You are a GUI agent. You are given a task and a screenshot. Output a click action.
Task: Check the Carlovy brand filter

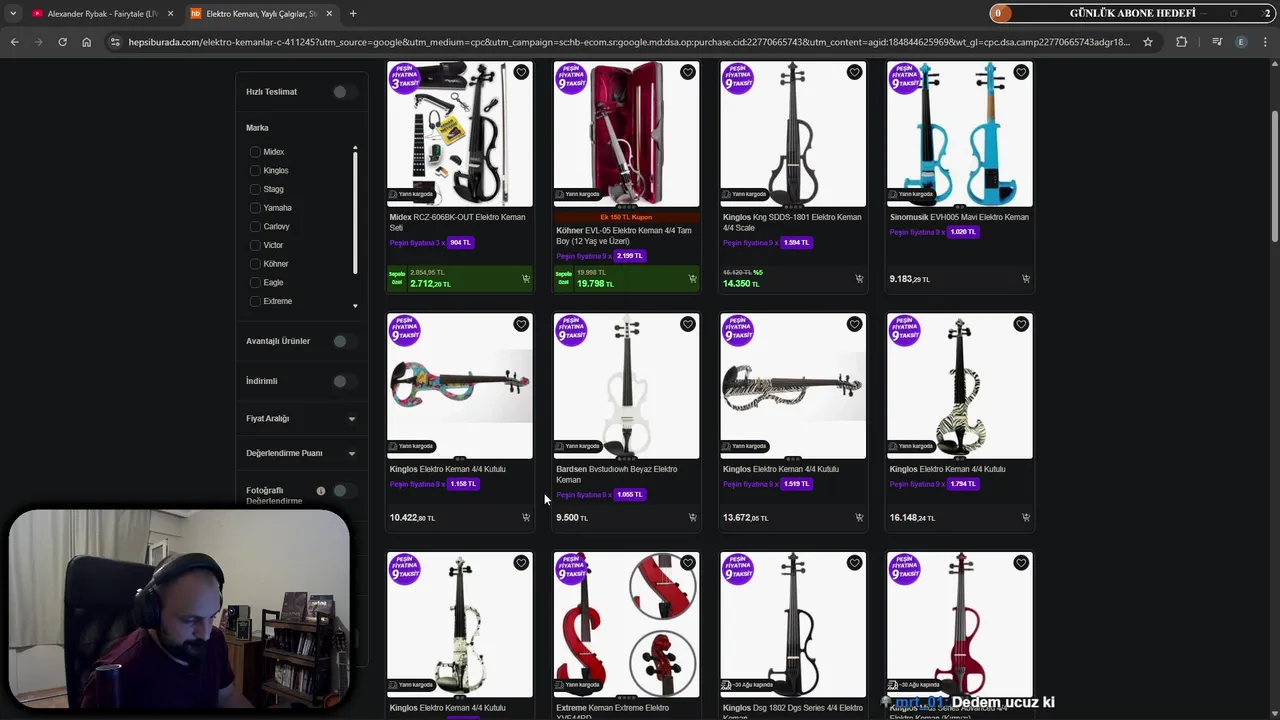255,227
